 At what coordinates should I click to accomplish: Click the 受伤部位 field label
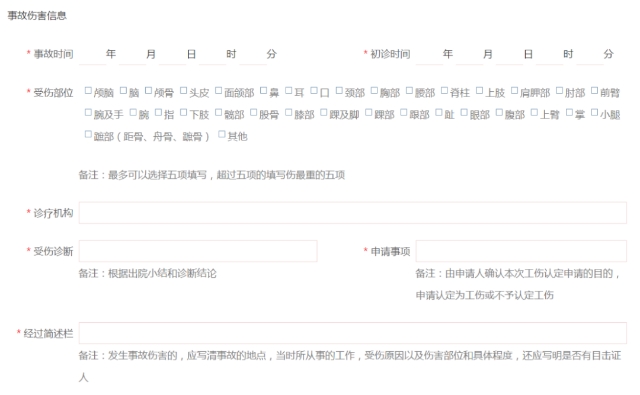point(53,93)
